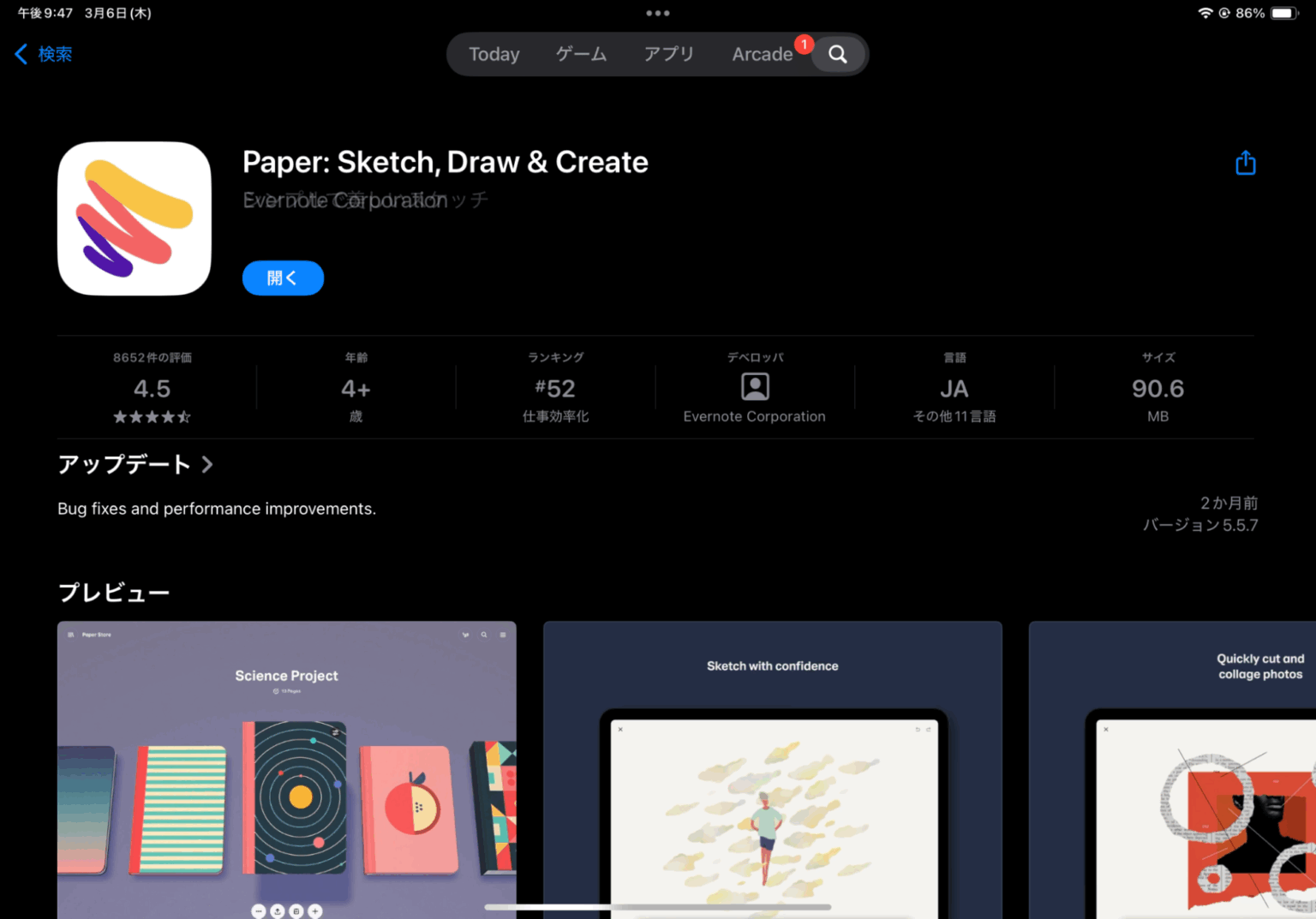Tap the Bug fixes update notes
The height and width of the screenshot is (919, 1316).
pyautogui.click(x=217, y=509)
